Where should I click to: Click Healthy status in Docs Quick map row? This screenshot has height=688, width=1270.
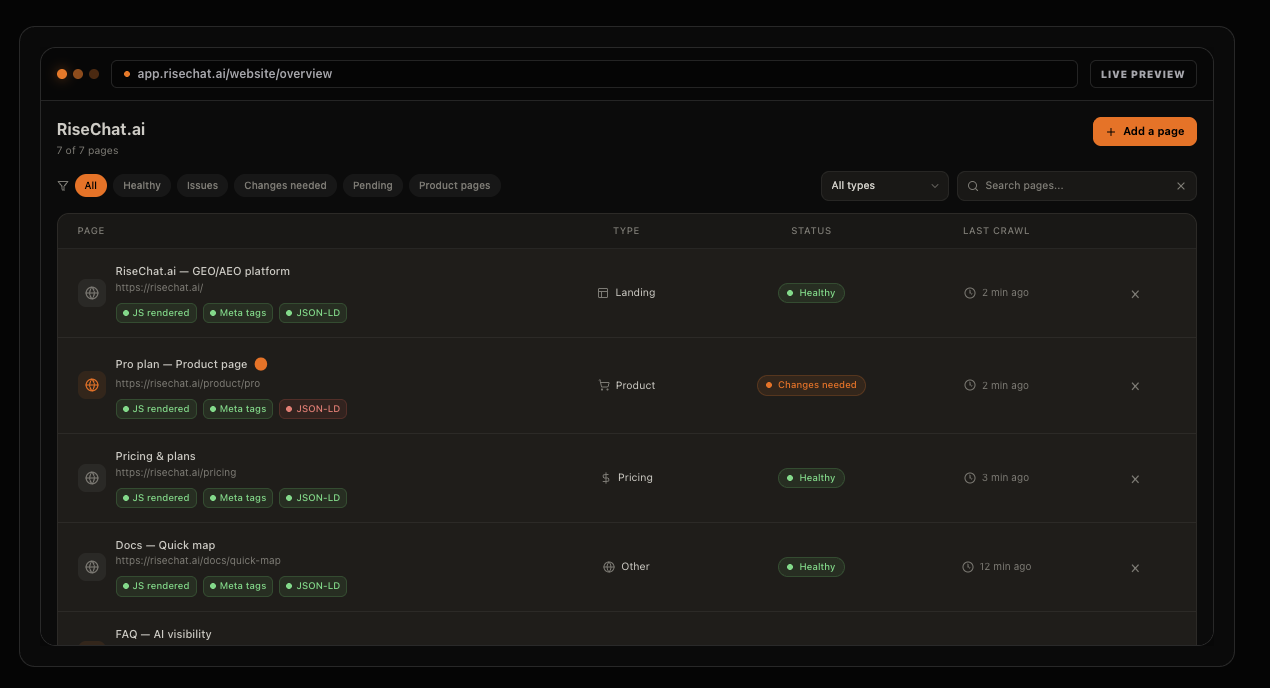click(x=811, y=567)
